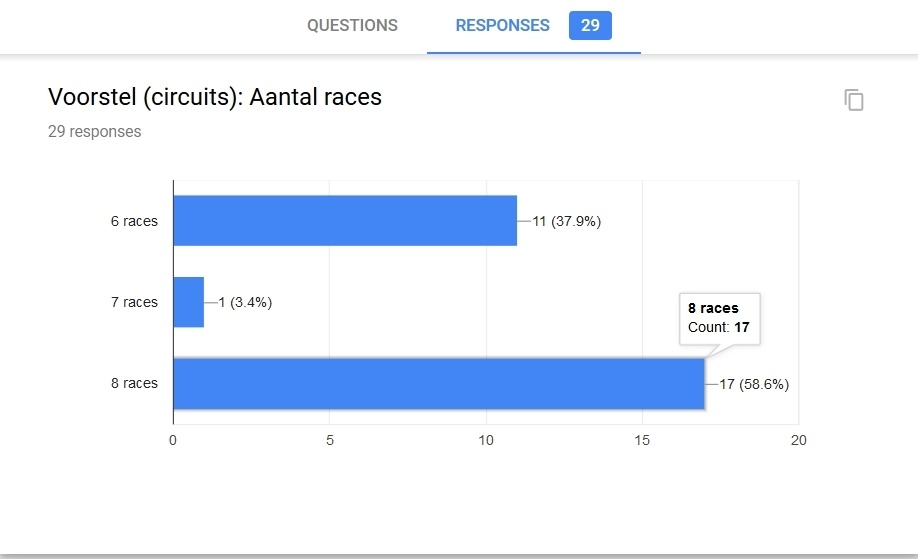Copy the chart with the copy icon
Image resolution: width=918 pixels, height=559 pixels.
pyautogui.click(x=854, y=100)
